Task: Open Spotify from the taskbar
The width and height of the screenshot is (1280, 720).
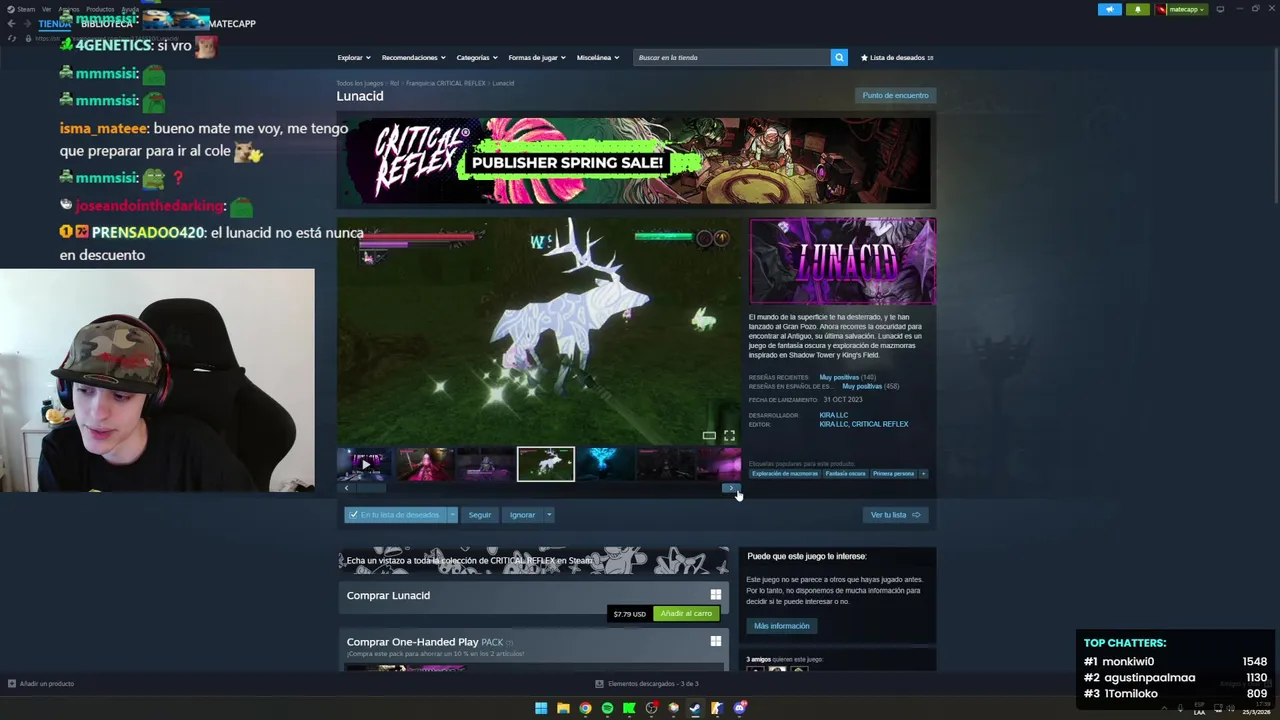Action: (x=607, y=708)
